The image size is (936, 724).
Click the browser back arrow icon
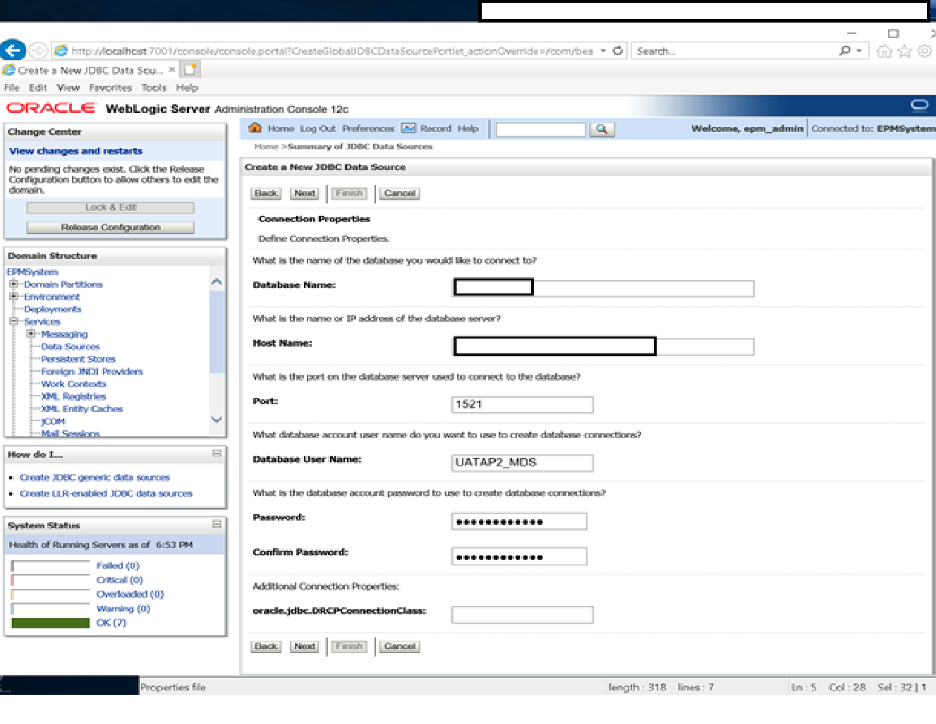(13, 50)
